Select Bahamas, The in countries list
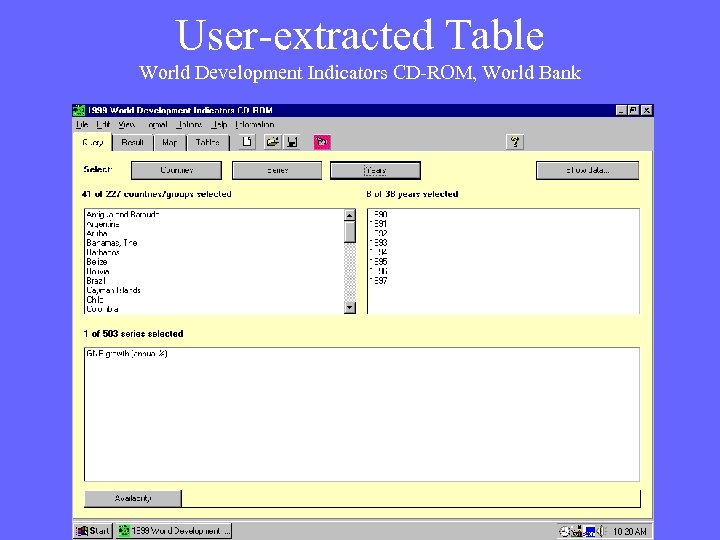The height and width of the screenshot is (540, 720). [x=112, y=243]
